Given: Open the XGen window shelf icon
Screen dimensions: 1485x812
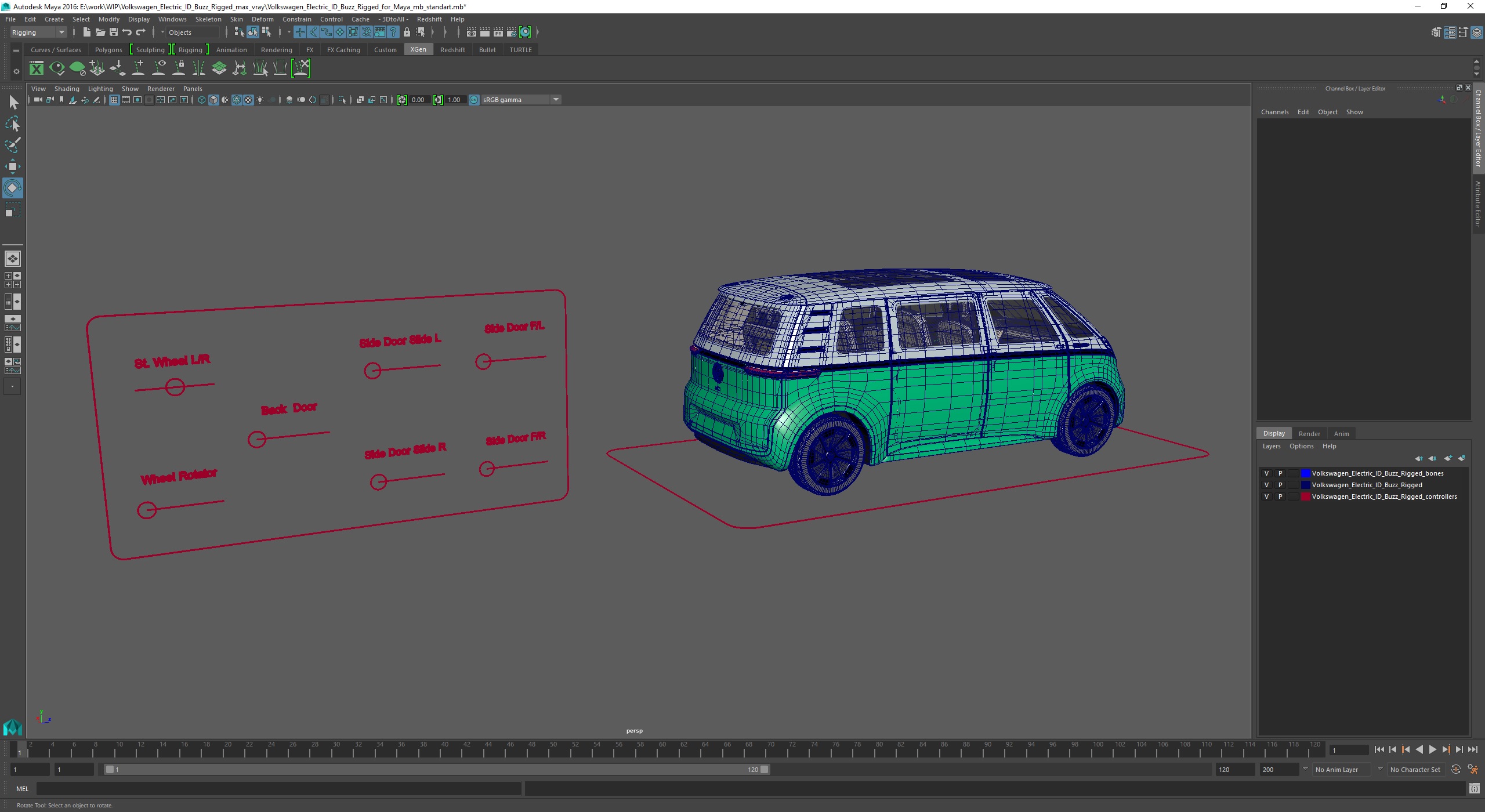Looking at the screenshot, I should click(x=37, y=68).
